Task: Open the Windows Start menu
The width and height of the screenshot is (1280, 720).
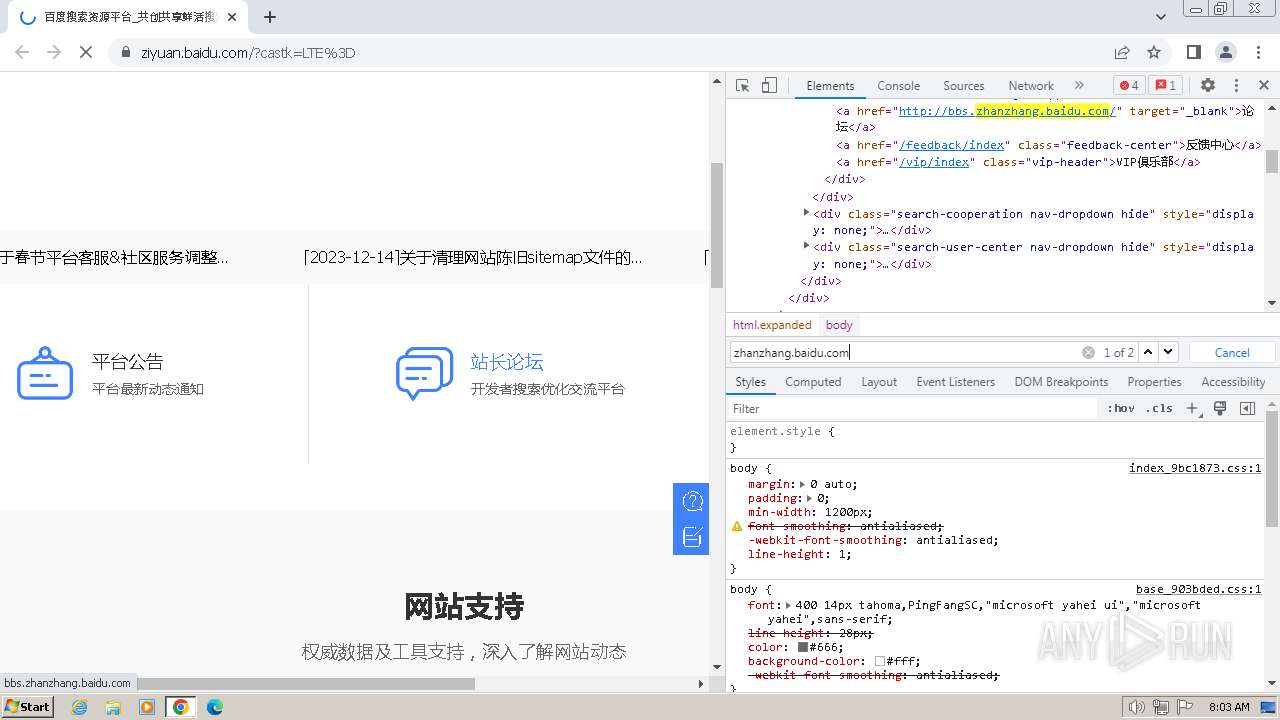Action: (x=28, y=707)
